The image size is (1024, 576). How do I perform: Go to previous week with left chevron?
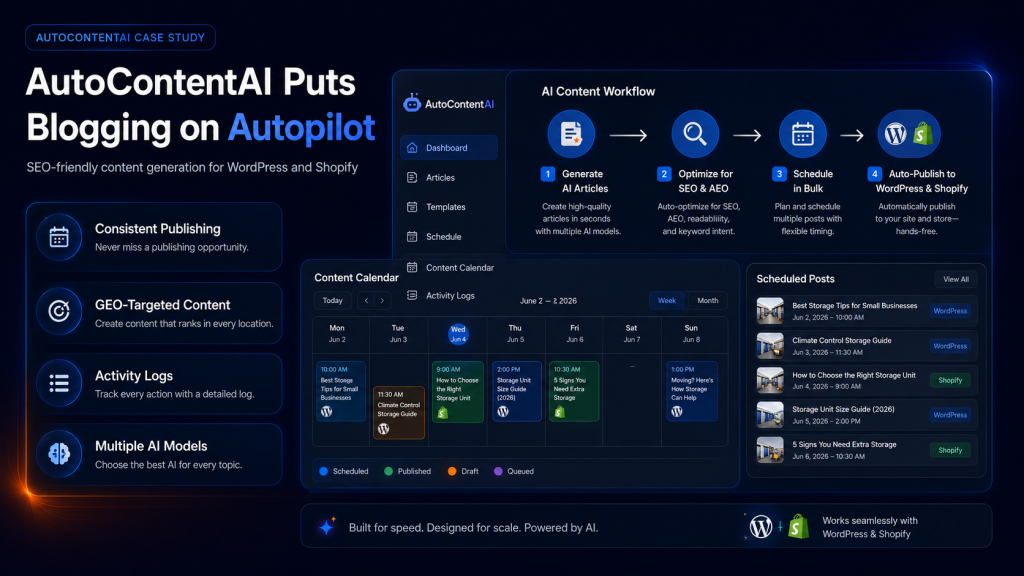coord(366,300)
